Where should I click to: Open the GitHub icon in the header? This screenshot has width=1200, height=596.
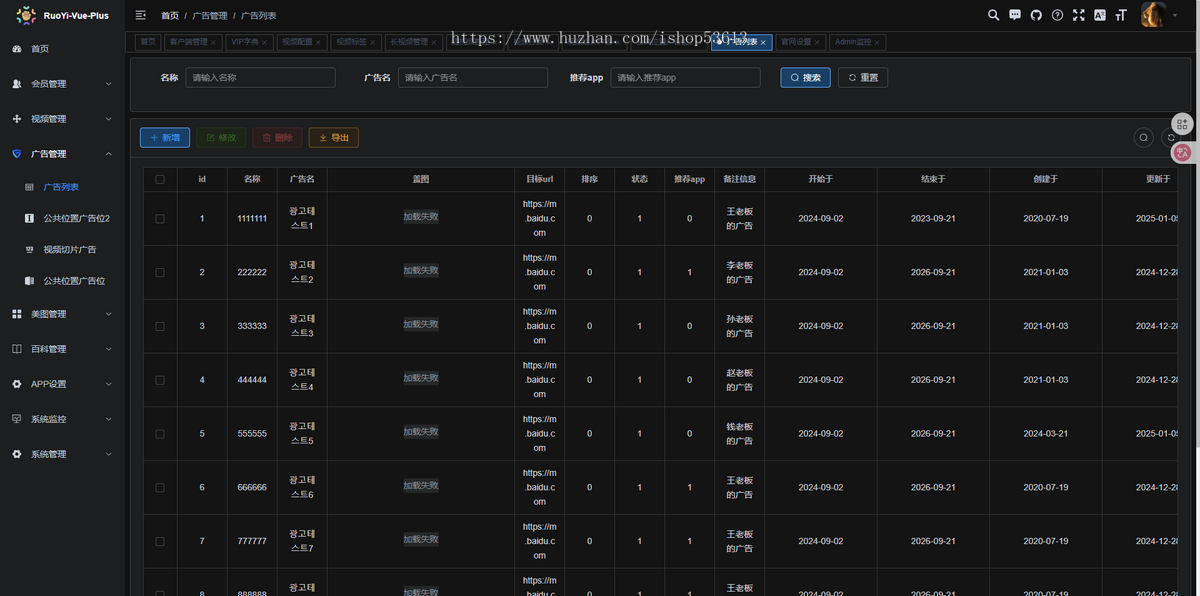click(1036, 15)
